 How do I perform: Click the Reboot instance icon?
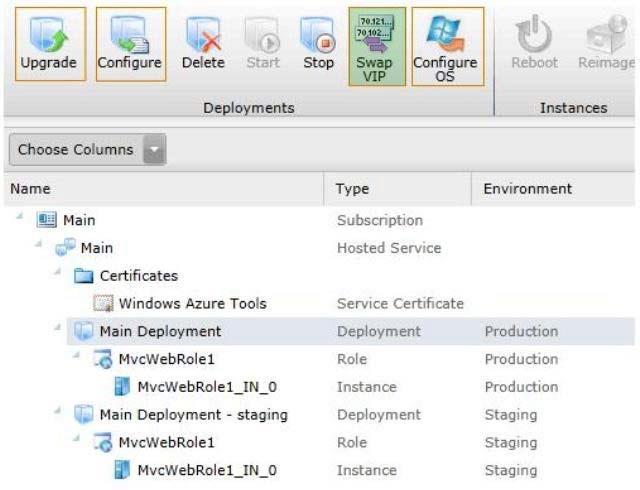click(x=534, y=43)
